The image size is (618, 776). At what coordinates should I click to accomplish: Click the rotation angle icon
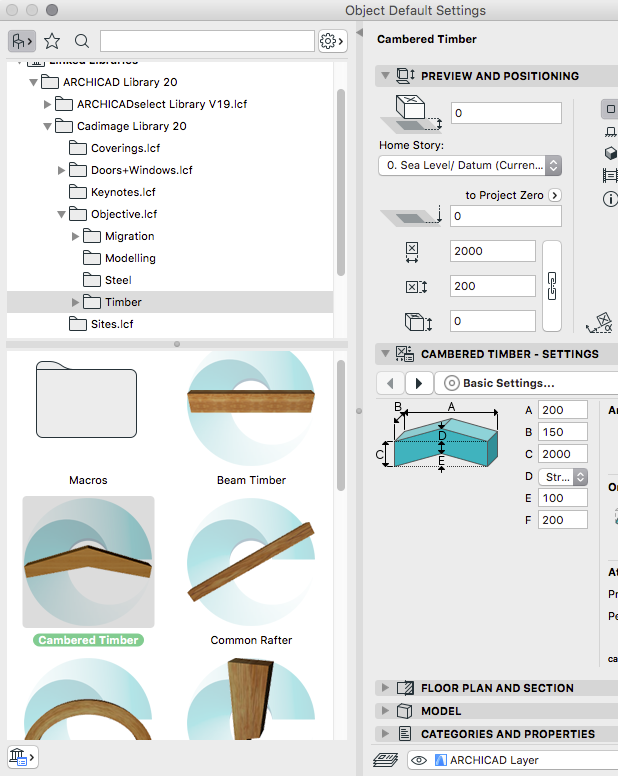click(x=600, y=322)
